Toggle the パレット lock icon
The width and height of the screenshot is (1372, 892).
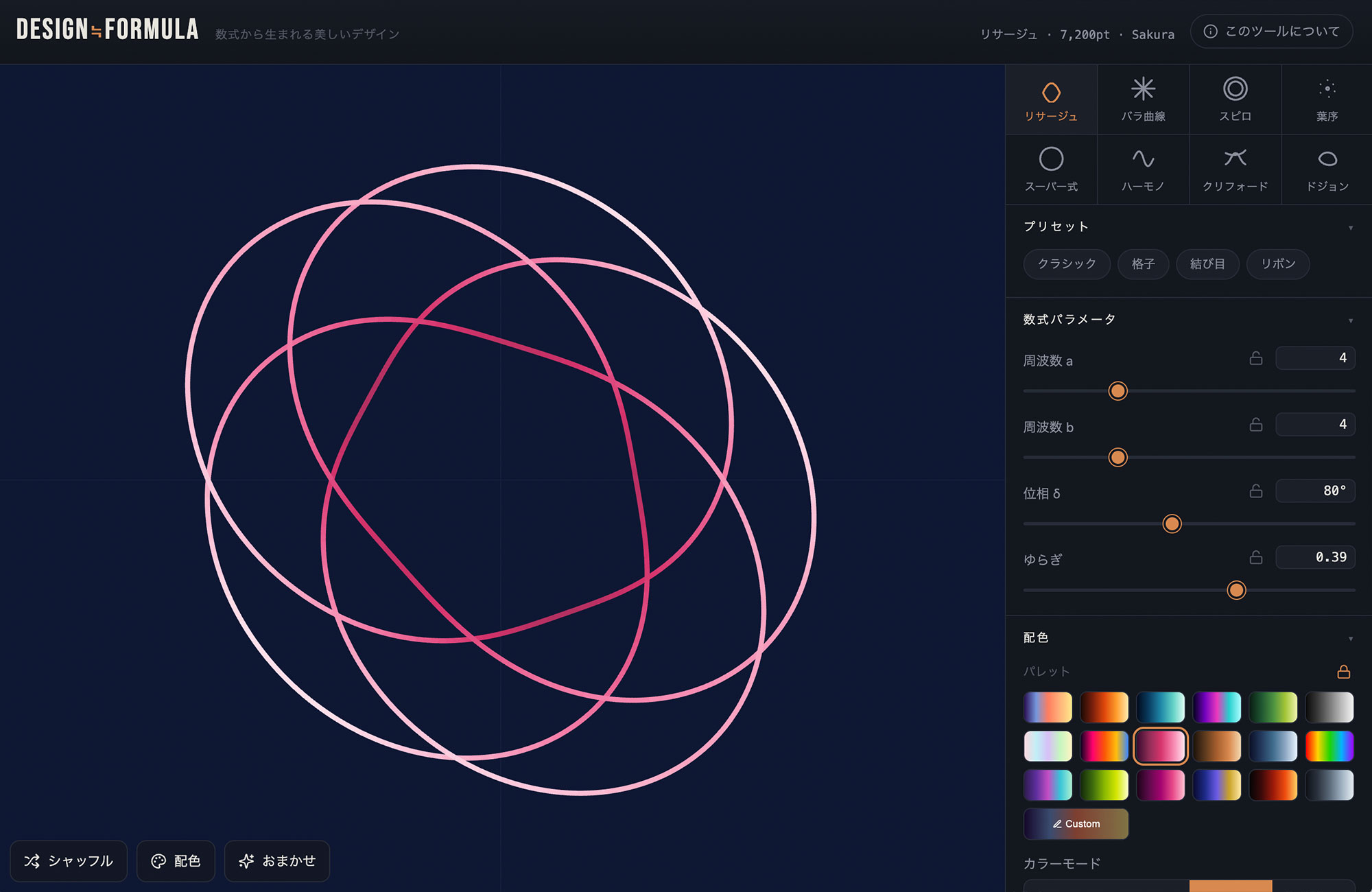pos(1344,672)
